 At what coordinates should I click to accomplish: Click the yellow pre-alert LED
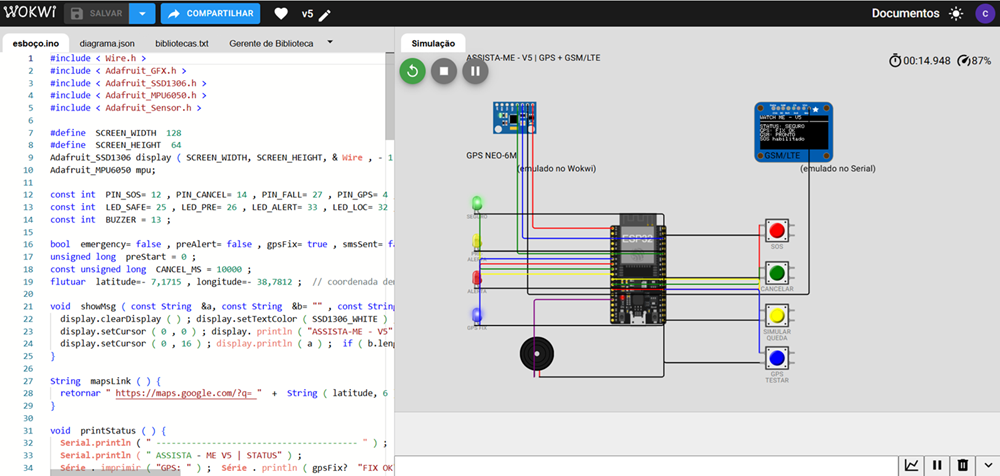tap(476, 242)
